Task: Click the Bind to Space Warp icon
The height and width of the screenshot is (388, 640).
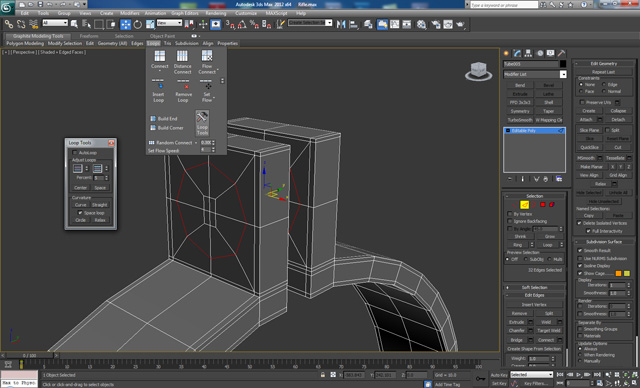Action: tap(33, 24)
